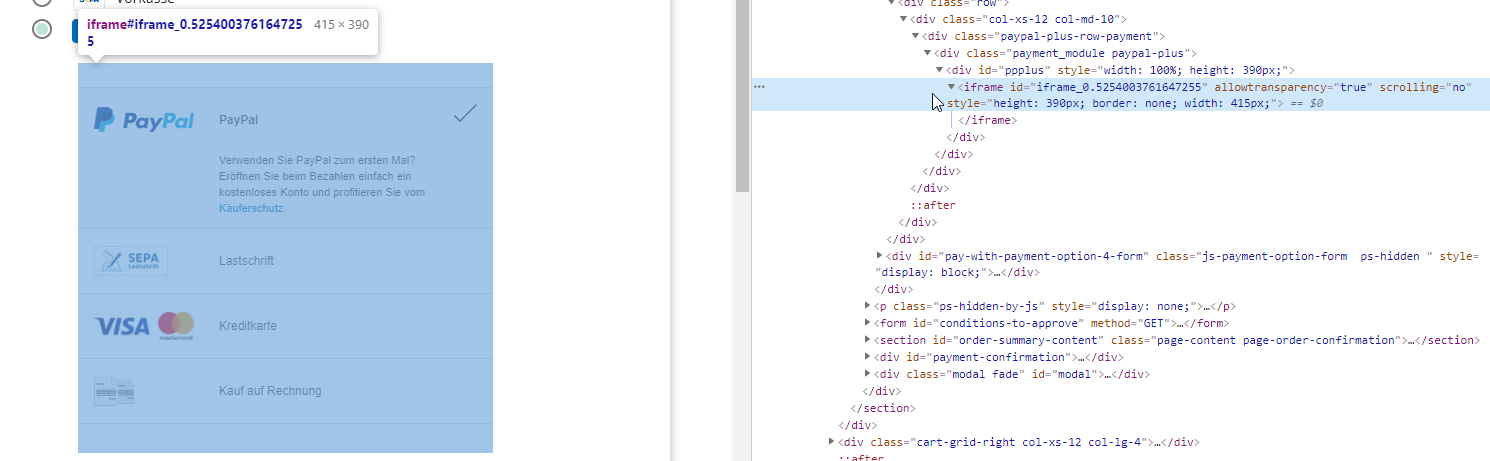Click the iframe tooltip label showing 415 × 390
This screenshot has height=461, width=1490.
pyautogui.click(x=342, y=24)
